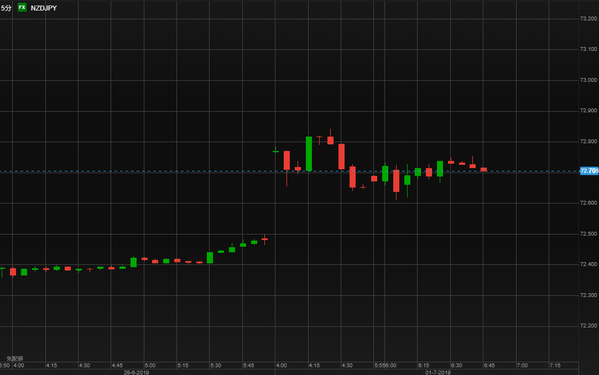Click the 29-6-2019 date label
This screenshot has height=375, width=599.
click(136, 372)
